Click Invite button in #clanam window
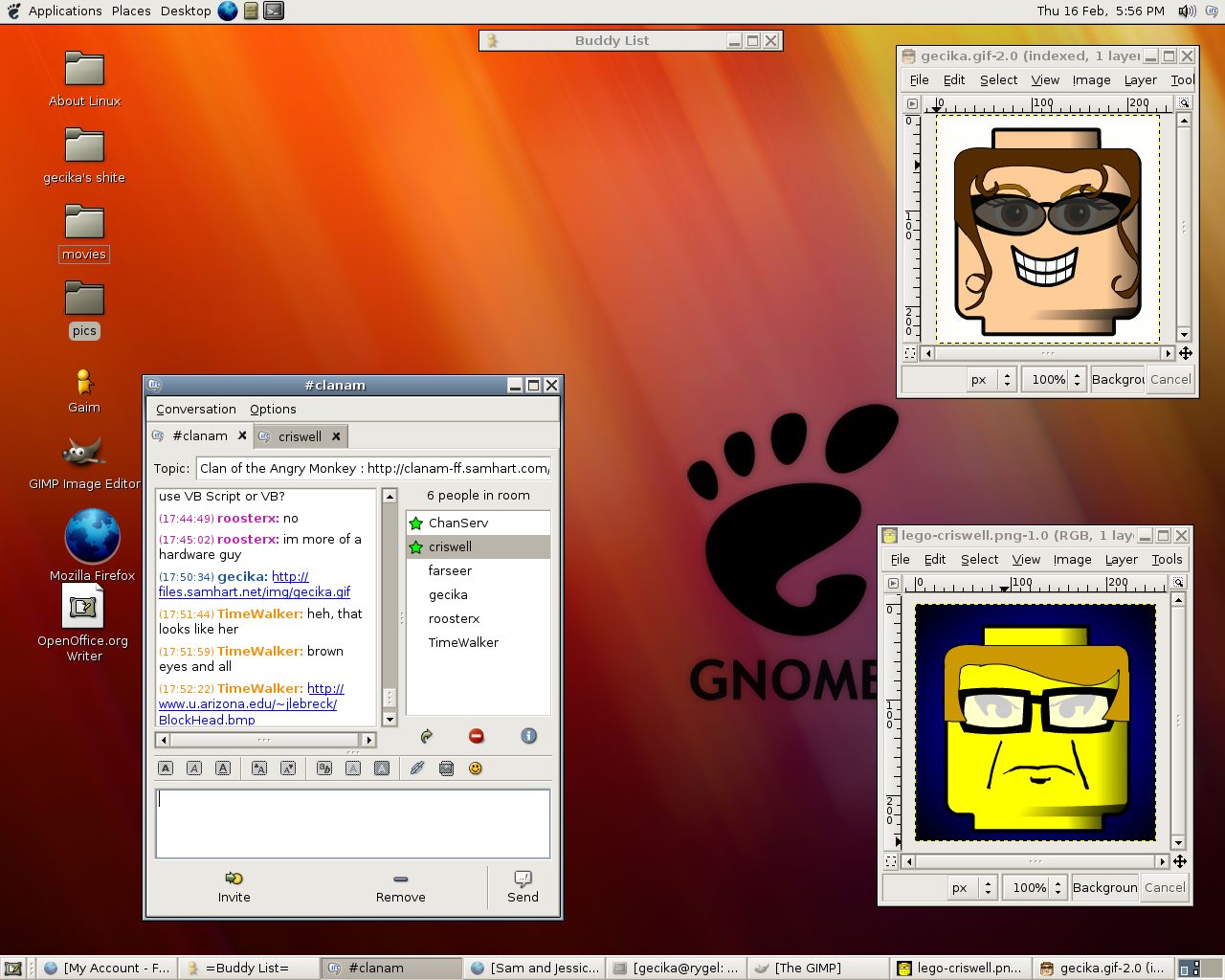Image resolution: width=1225 pixels, height=980 pixels. [234, 887]
